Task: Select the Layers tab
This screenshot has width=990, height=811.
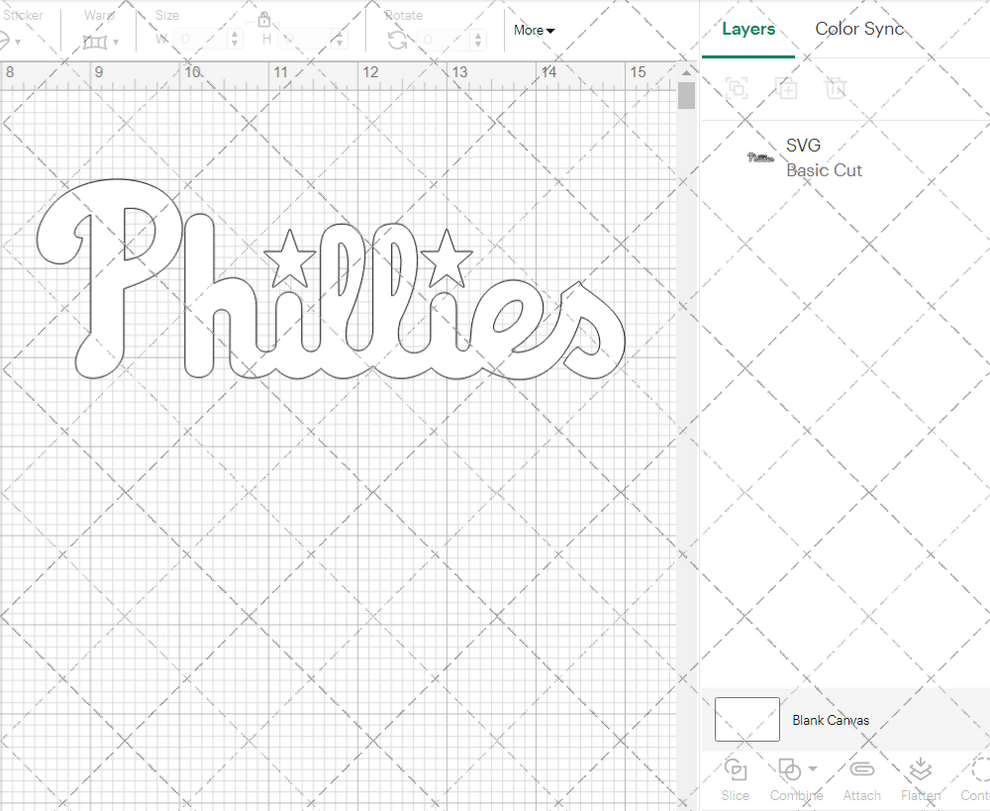Action: [748, 29]
